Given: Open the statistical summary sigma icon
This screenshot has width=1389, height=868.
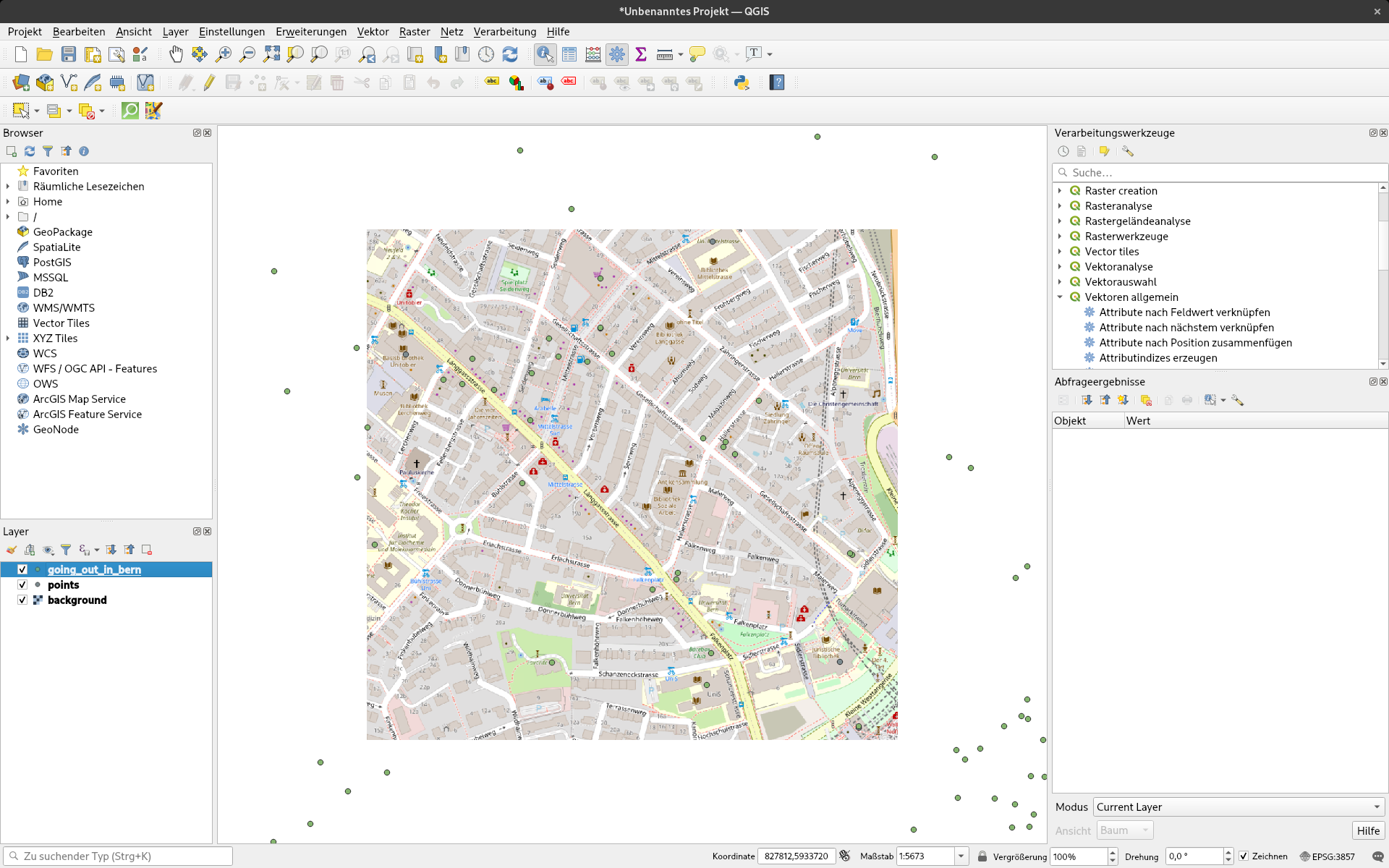Looking at the screenshot, I should pos(640,54).
